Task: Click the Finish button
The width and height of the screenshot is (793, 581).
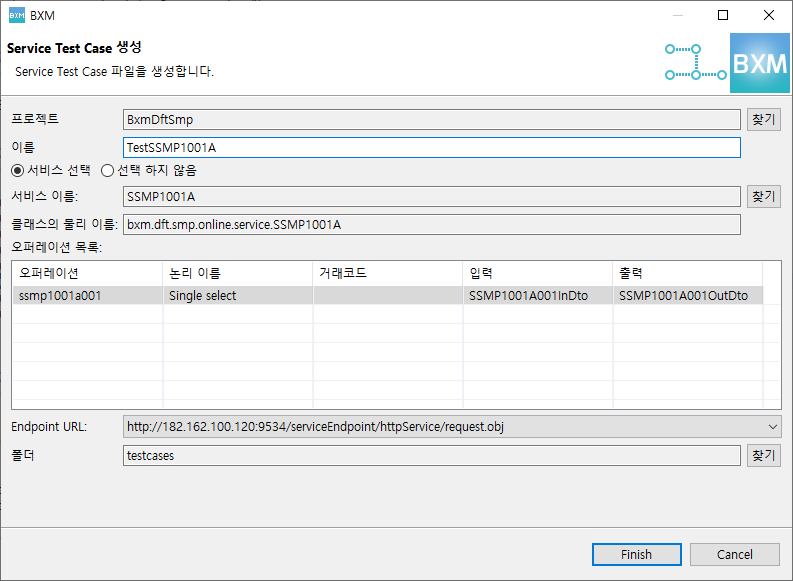Action: pyautogui.click(x=636, y=554)
